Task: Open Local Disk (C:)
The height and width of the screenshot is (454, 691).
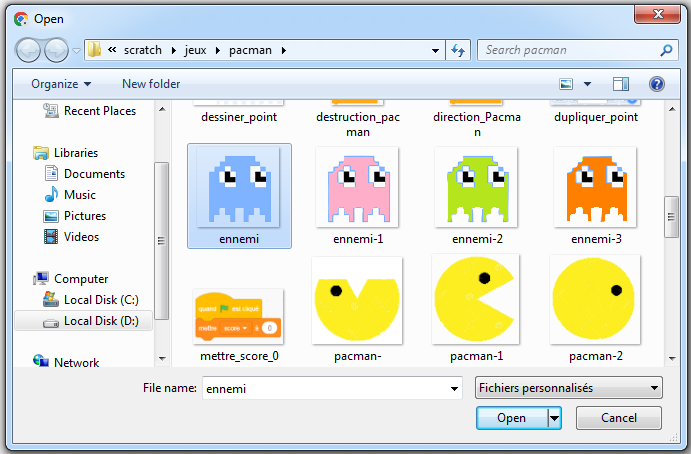Action: 101,300
